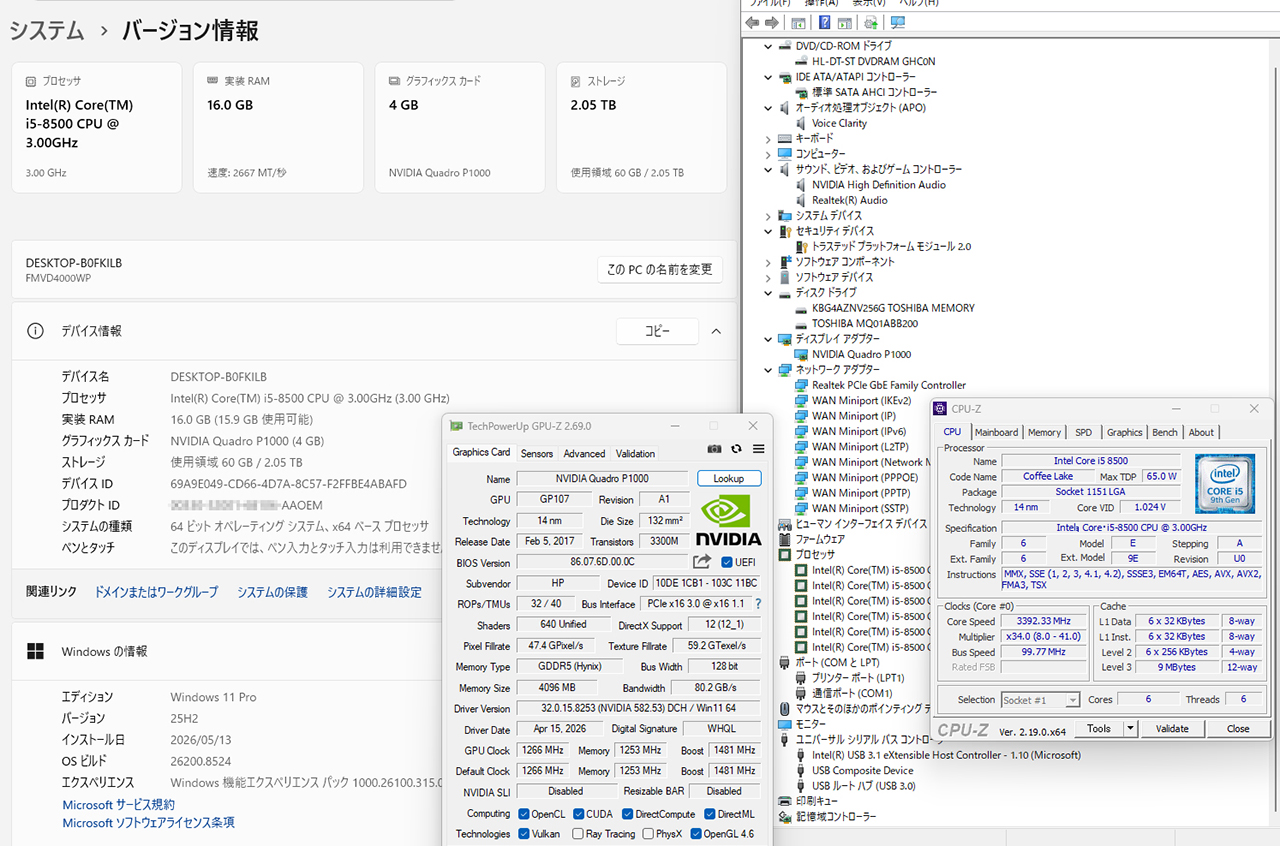Click the BIOS share/export arrow in GPU-Z
The image size is (1280, 846).
(x=702, y=562)
